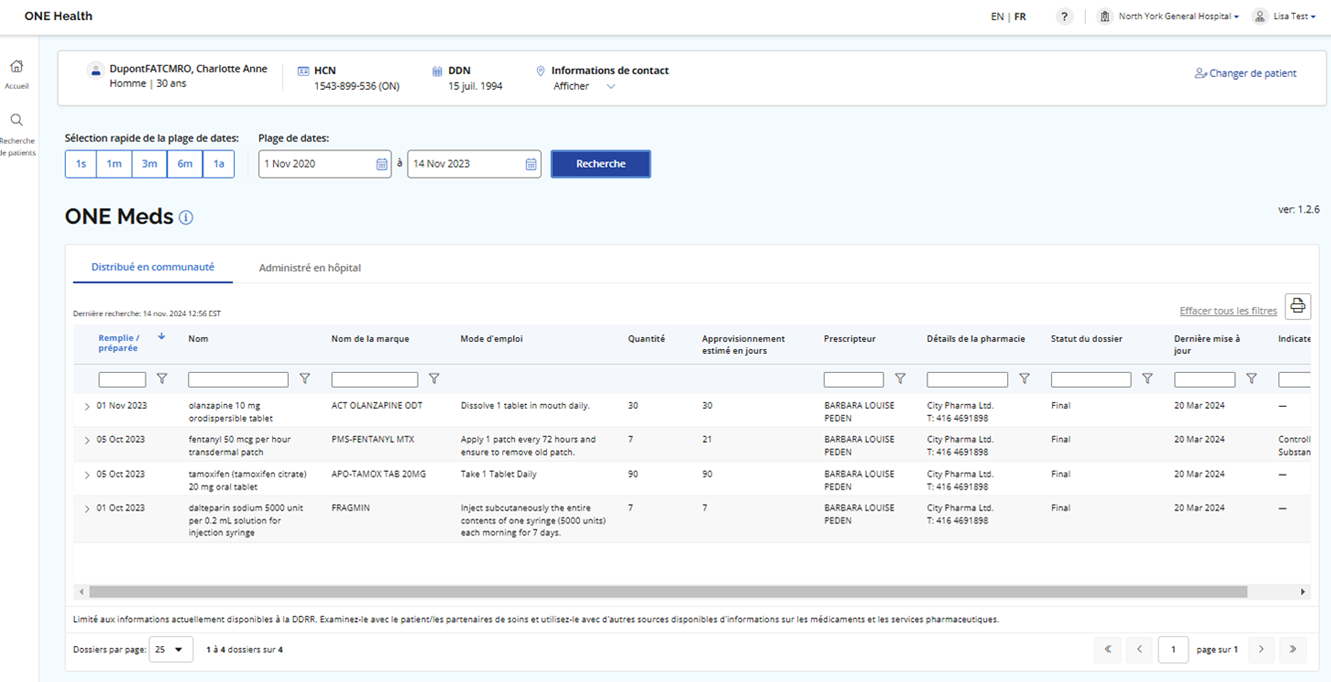Click the Nom column filter funnel
Viewport: 1331px width, 682px height.
305,379
